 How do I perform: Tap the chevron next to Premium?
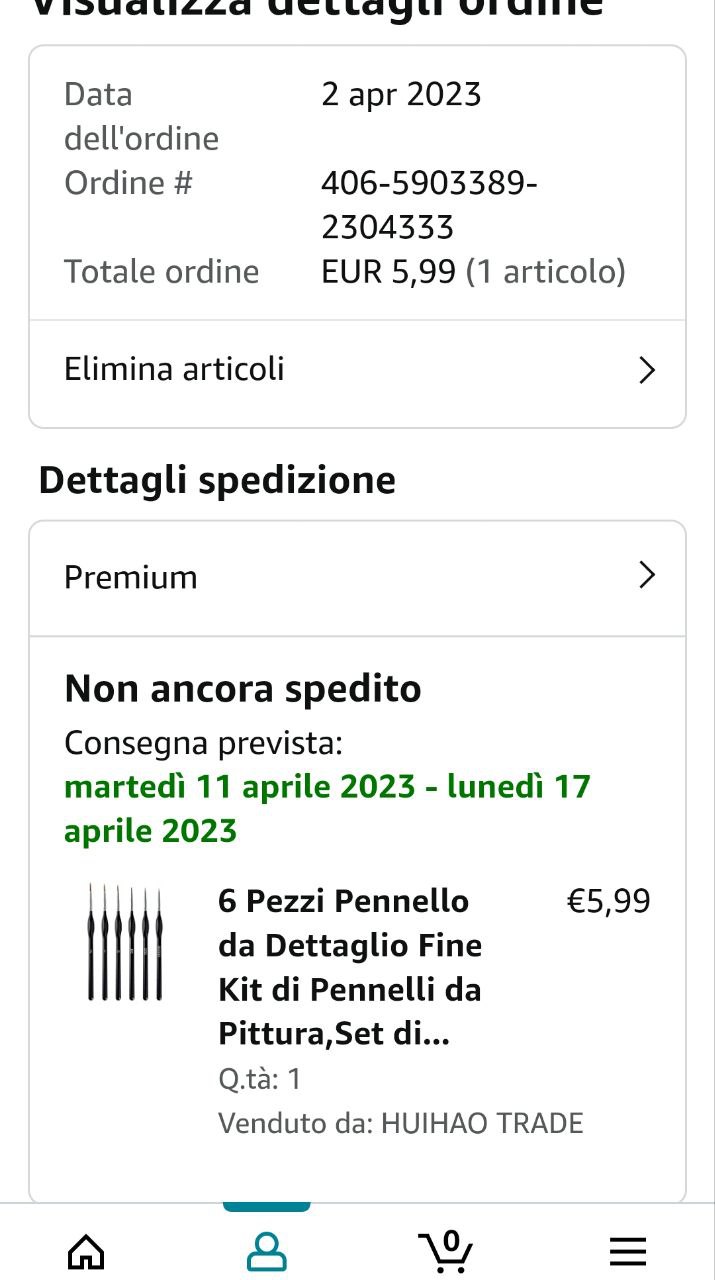(x=647, y=575)
